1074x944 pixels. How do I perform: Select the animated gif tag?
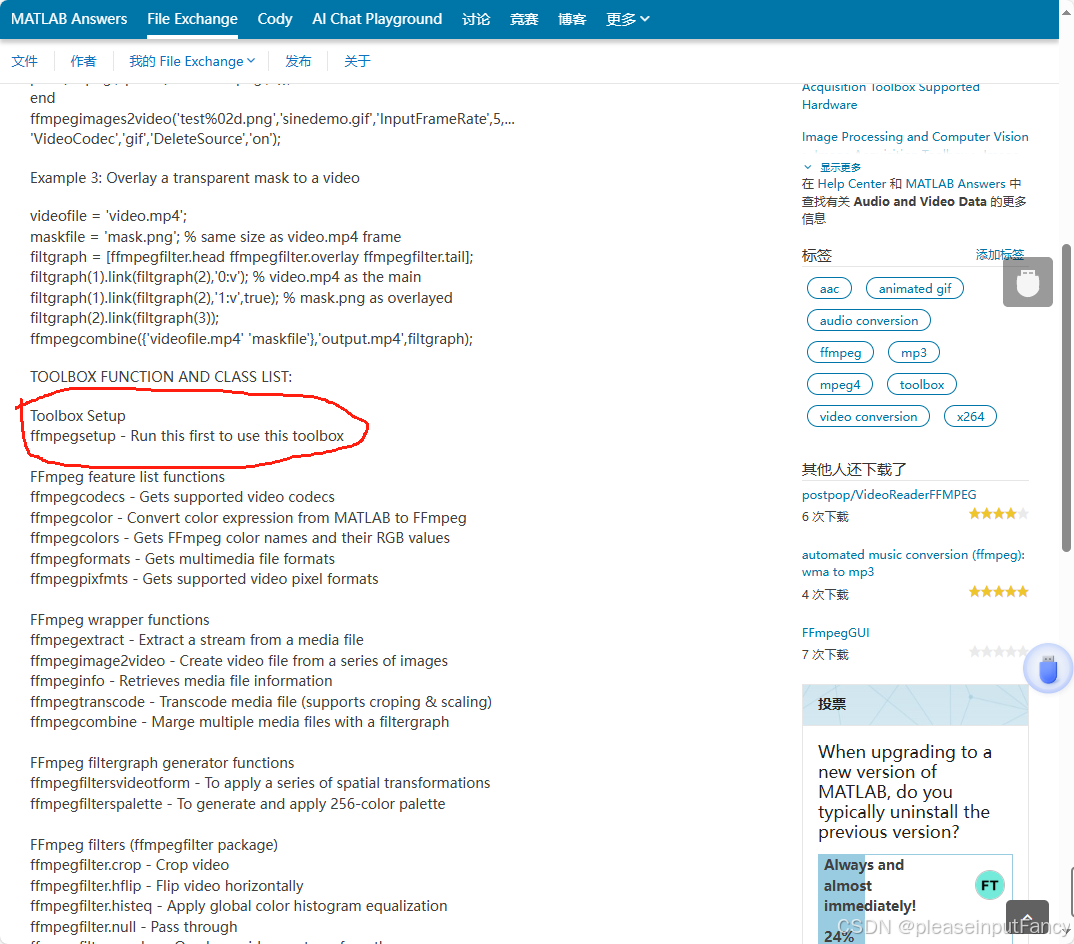915,288
